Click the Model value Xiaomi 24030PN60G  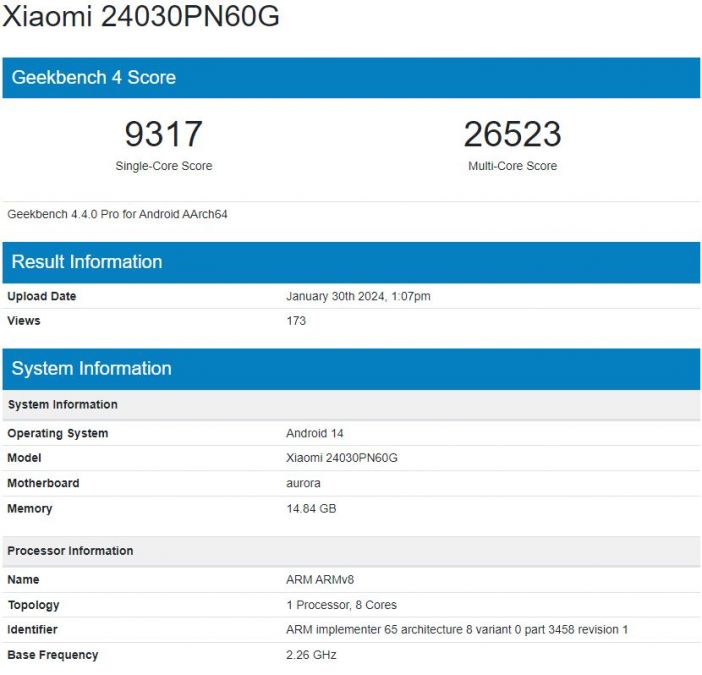coord(342,457)
